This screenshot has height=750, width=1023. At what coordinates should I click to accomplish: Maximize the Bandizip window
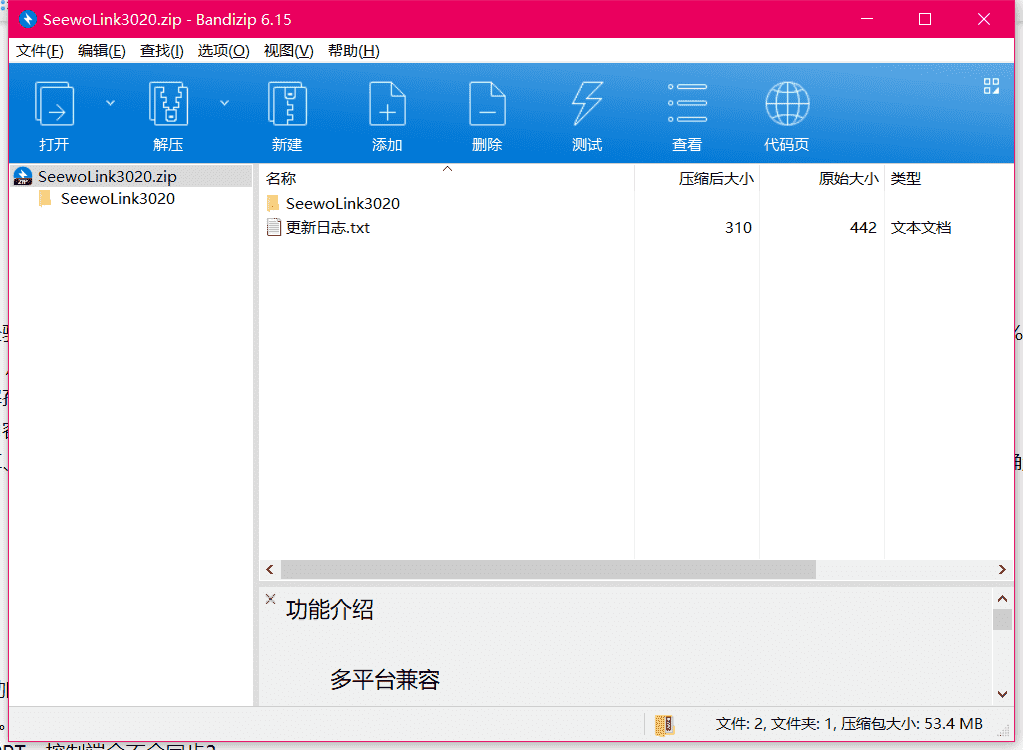(x=924, y=19)
